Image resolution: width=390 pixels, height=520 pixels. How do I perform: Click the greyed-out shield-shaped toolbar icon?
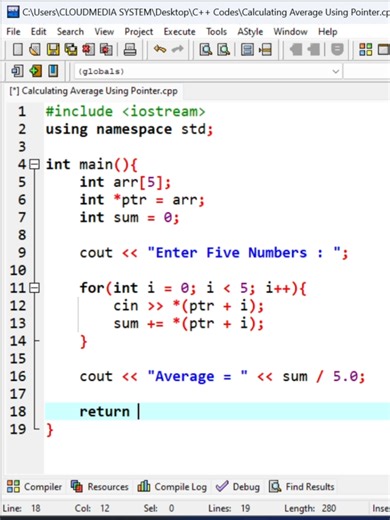[x=337, y=50]
